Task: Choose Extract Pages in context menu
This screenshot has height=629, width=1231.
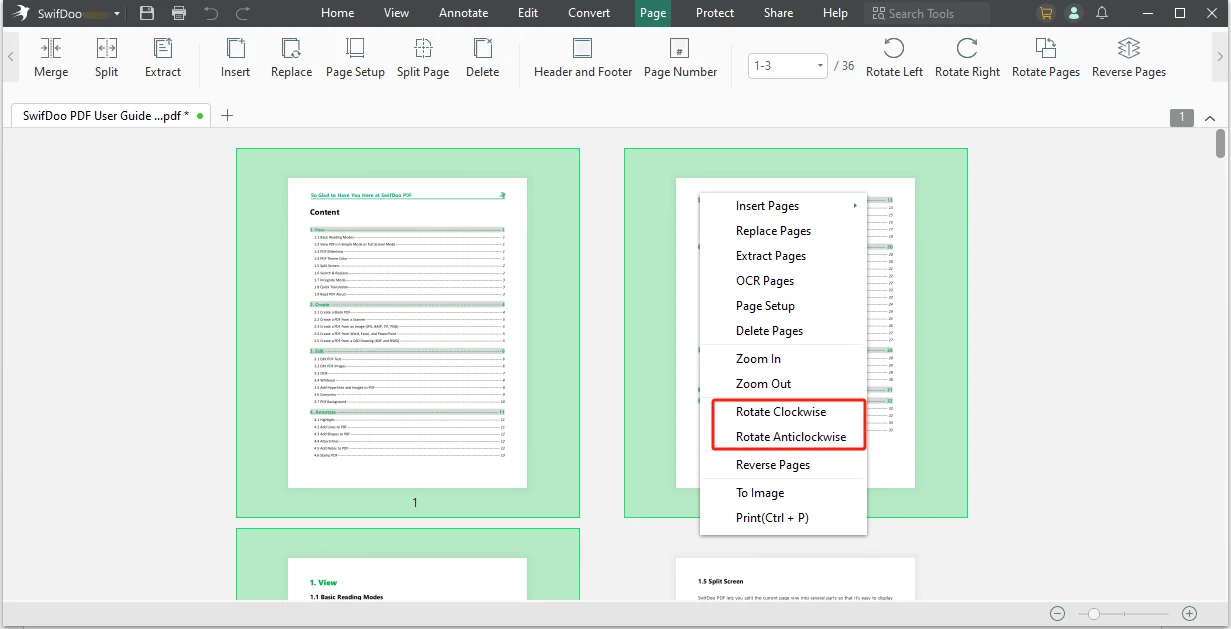Action: pyautogui.click(x=783, y=256)
